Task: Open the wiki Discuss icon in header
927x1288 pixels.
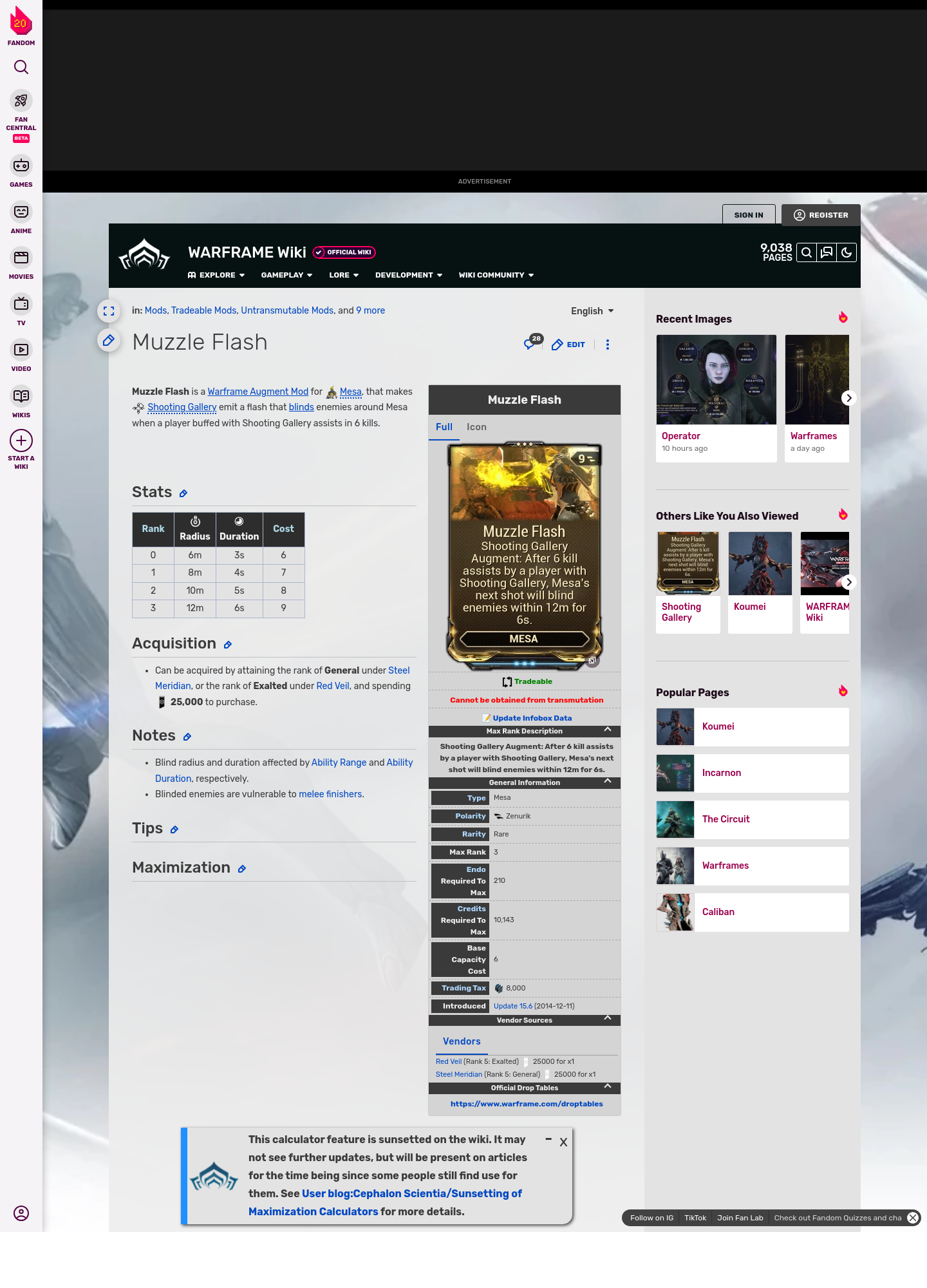Action: click(827, 252)
